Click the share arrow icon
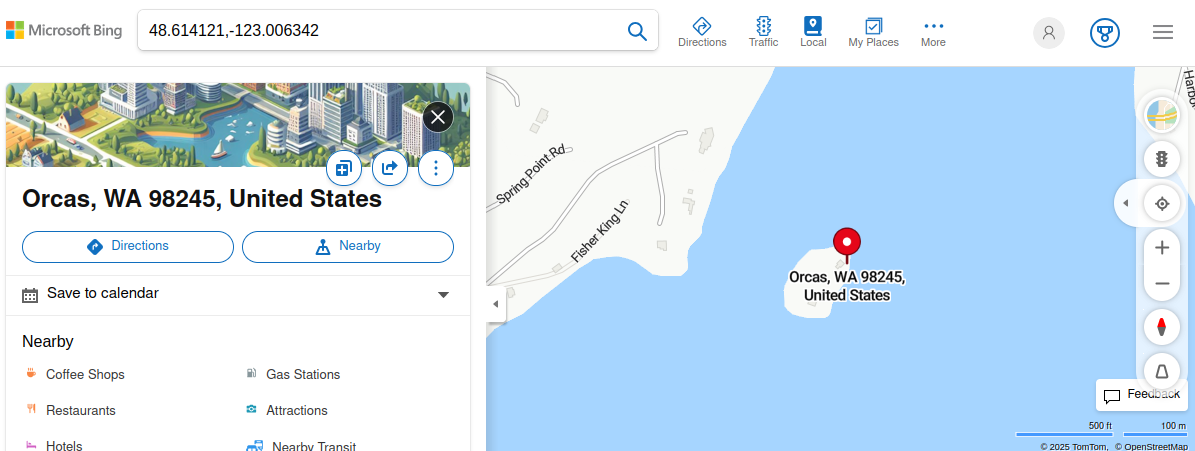 (x=389, y=168)
